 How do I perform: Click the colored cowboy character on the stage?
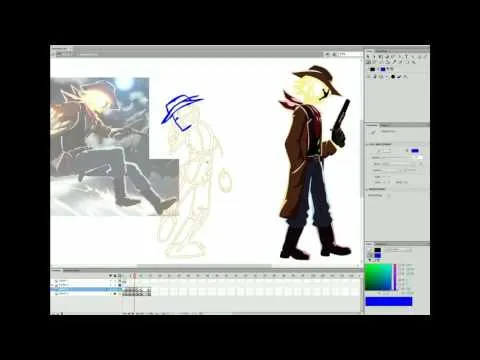click(315, 162)
